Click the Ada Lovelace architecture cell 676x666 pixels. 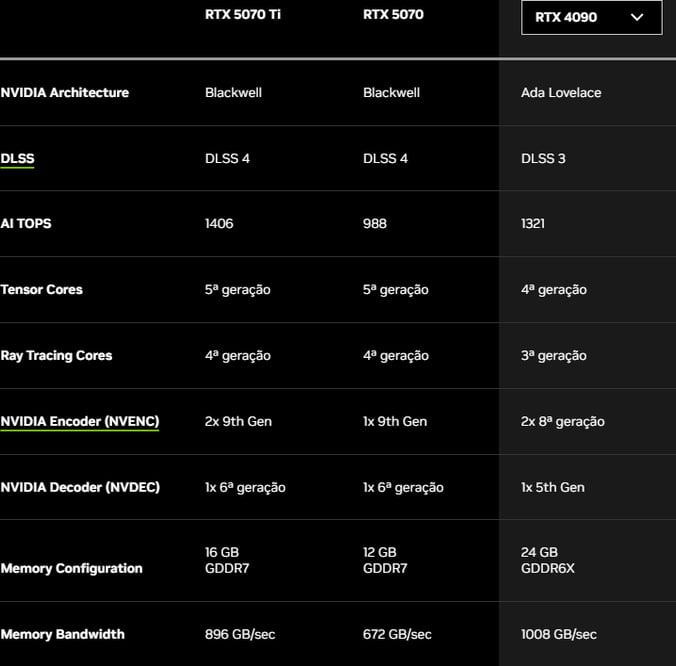[561, 93]
